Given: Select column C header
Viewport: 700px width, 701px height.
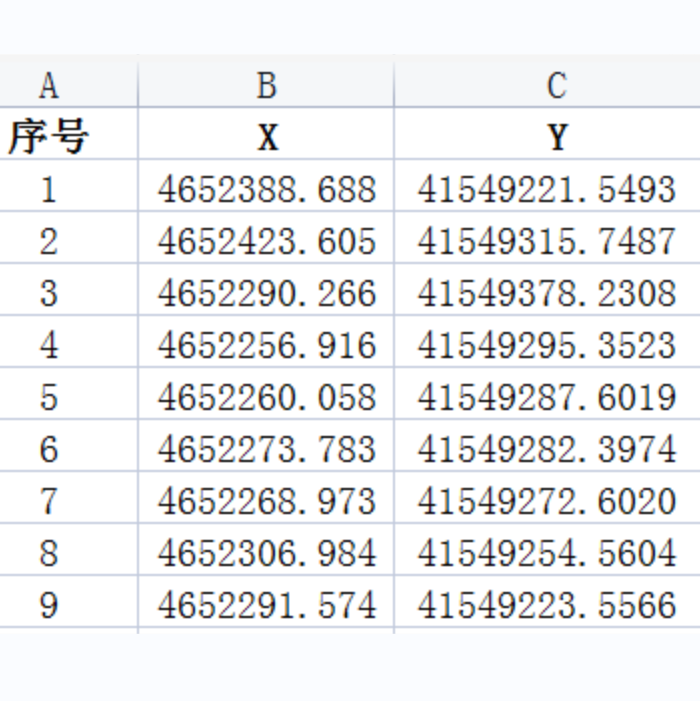Looking at the screenshot, I should [x=548, y=84].
